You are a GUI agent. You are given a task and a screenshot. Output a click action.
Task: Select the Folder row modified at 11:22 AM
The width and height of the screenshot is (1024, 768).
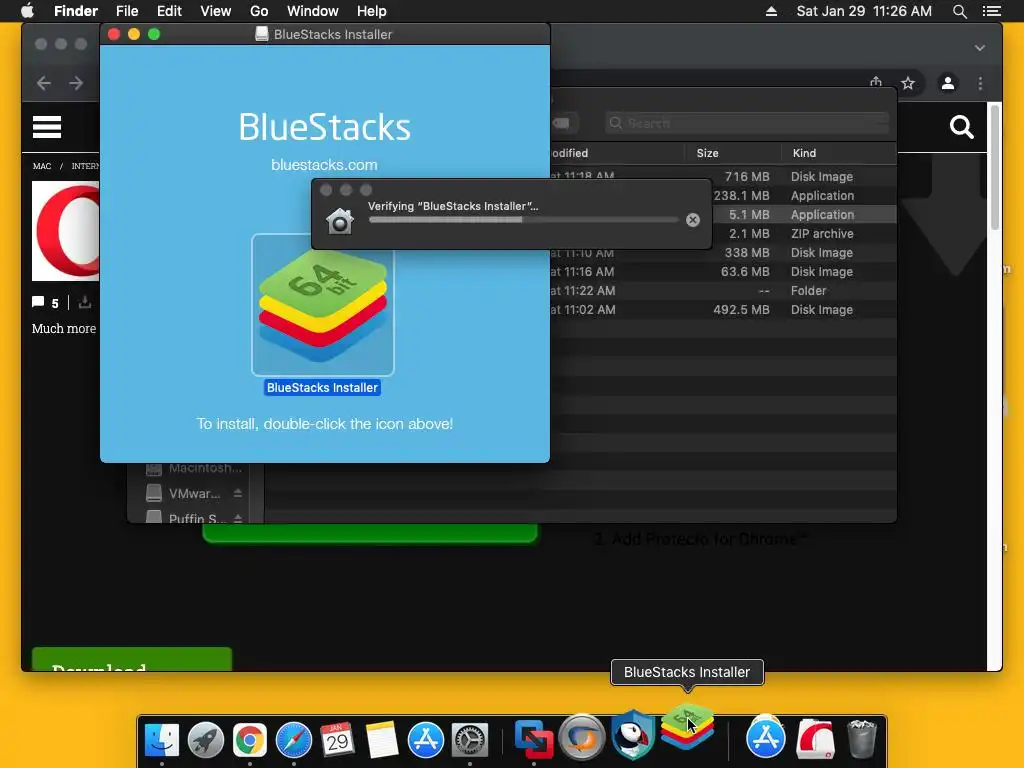723,291
